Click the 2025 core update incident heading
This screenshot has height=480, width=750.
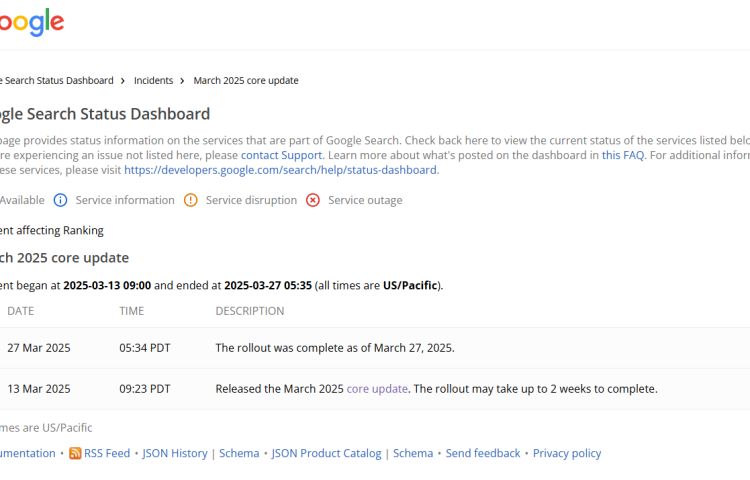point(65,258)
